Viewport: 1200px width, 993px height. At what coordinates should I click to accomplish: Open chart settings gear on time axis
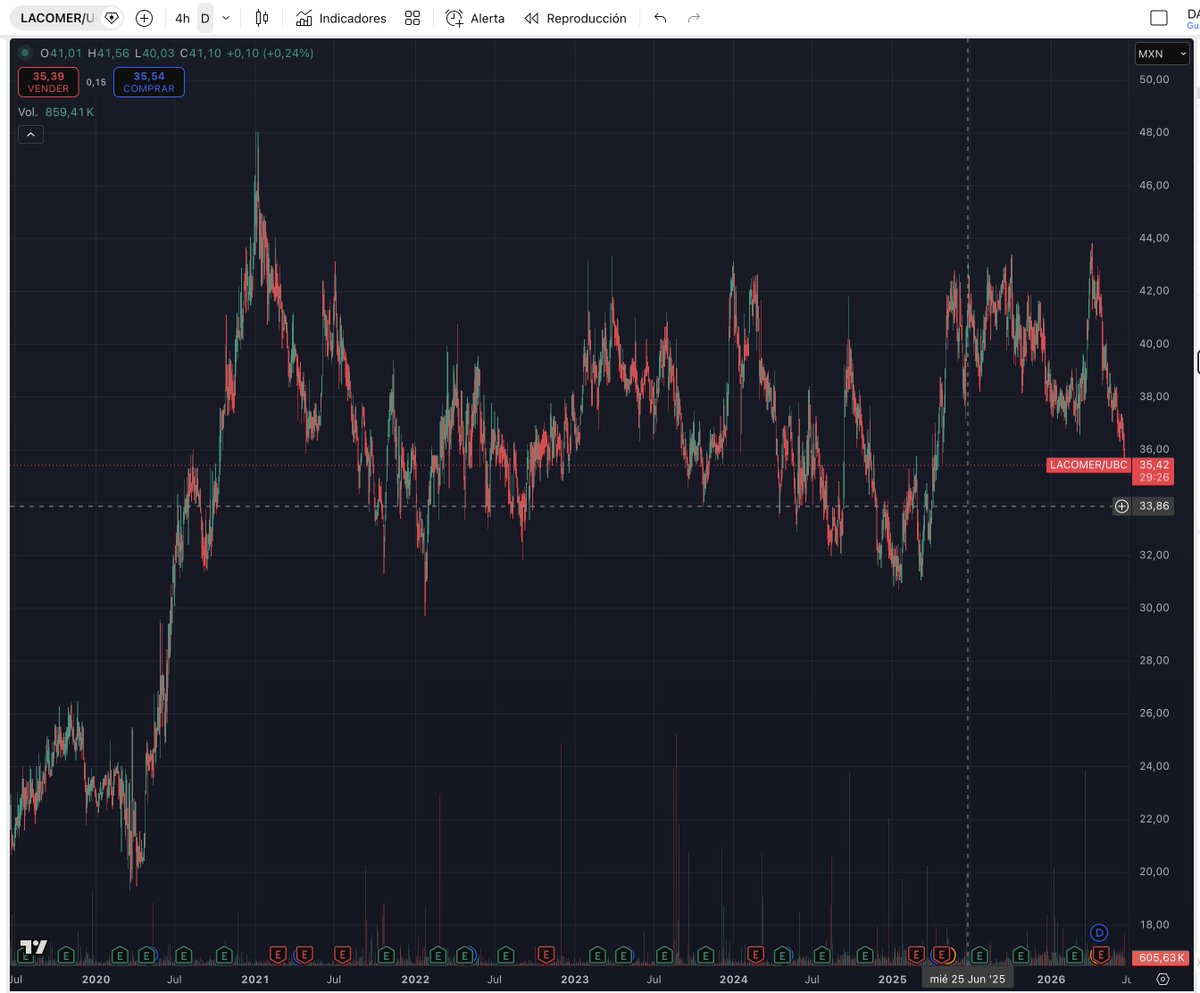tap(1162, 978)
